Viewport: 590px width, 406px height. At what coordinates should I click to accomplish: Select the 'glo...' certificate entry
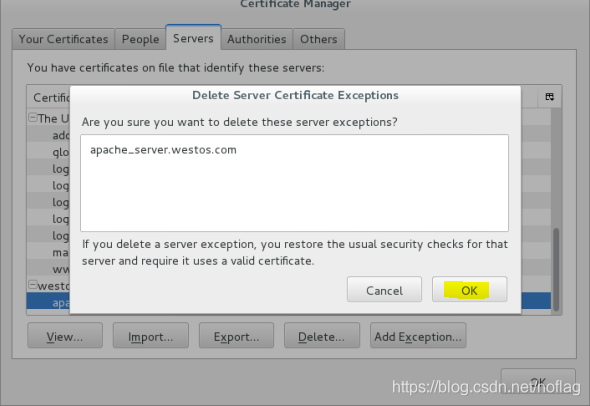(61, 152)
